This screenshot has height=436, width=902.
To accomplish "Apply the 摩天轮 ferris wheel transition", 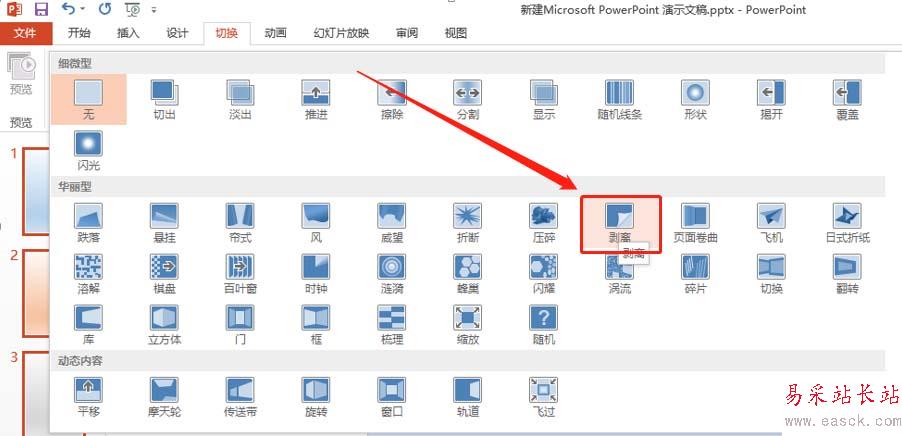I will point(165,396).
